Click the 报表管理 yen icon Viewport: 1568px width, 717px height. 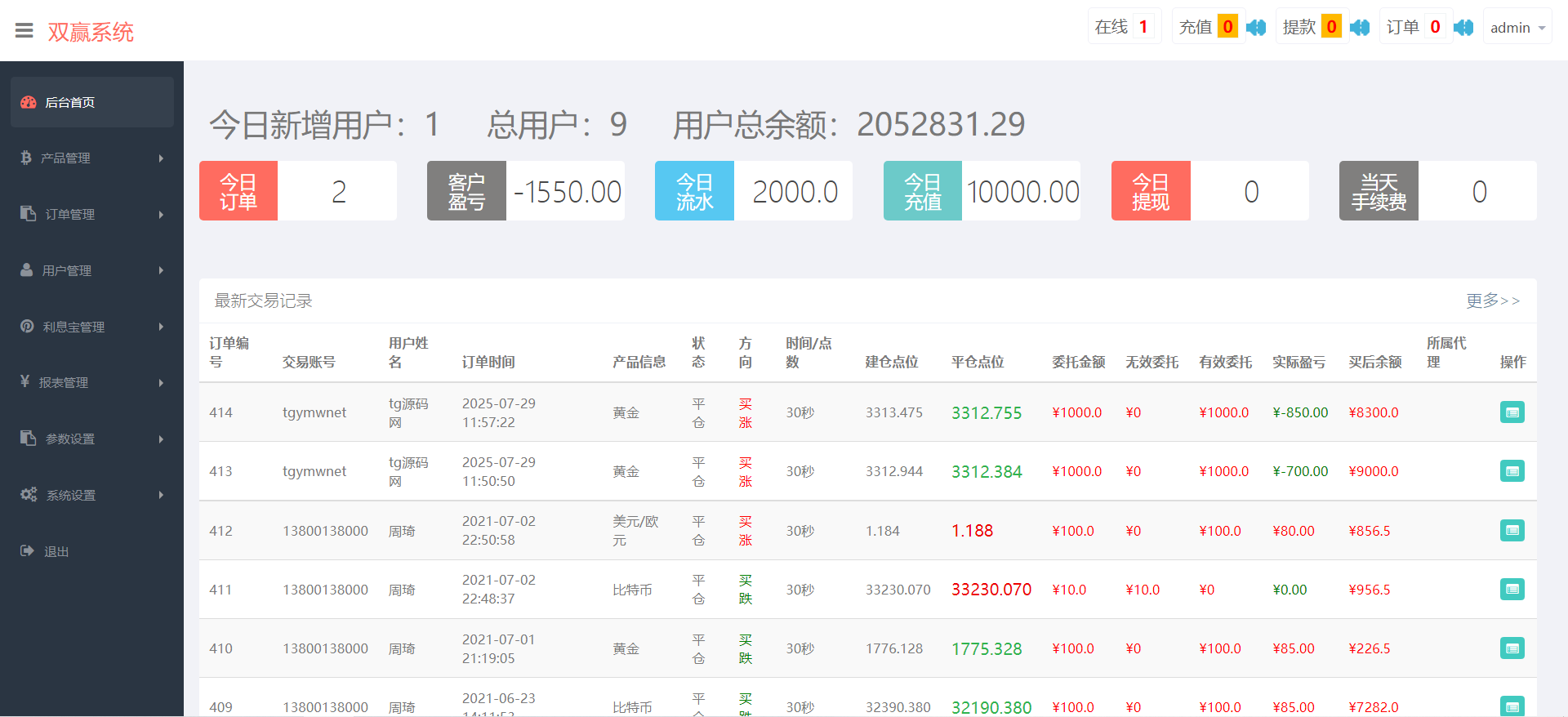click(25, 382)
